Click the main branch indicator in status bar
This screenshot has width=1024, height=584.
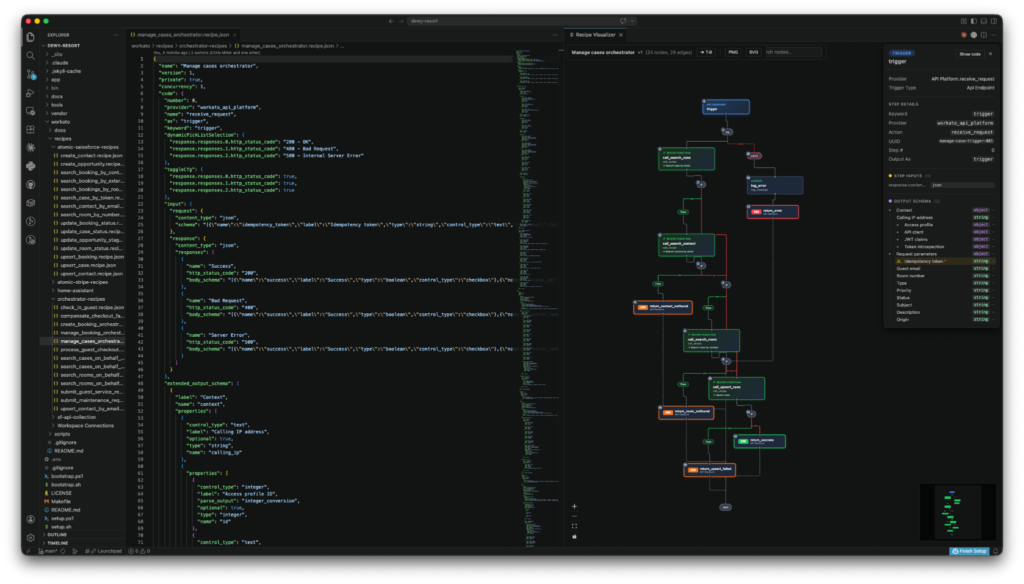[48, 551]
